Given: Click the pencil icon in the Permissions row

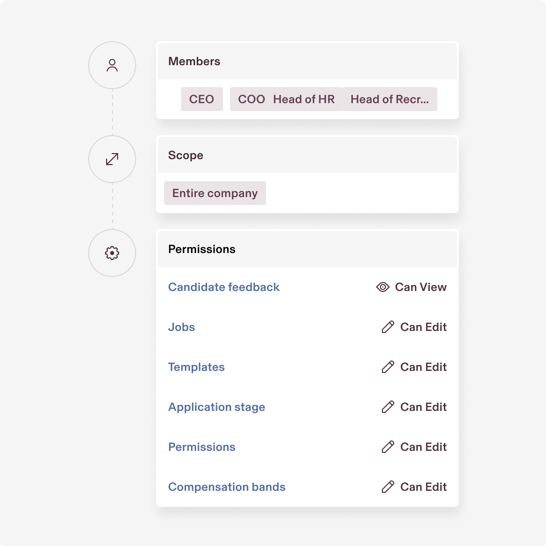Looking at the screenshot, I should coord(388,447).
